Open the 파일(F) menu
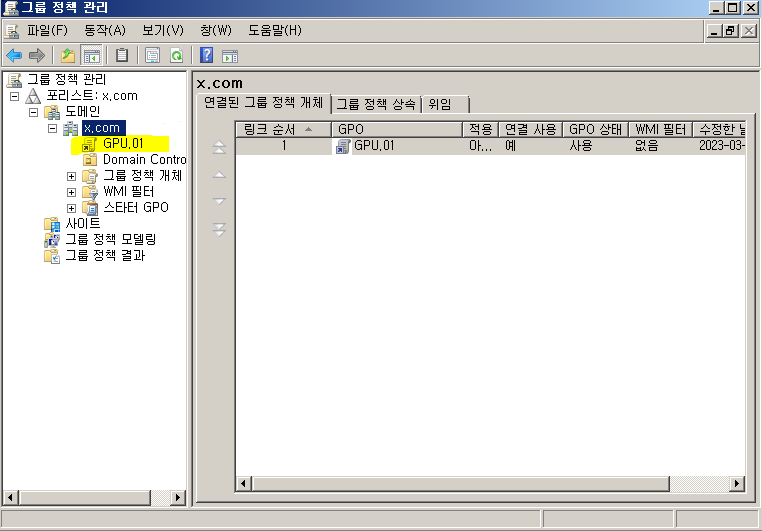This screenshot has height=531, width=762. [x=47, y=31]
